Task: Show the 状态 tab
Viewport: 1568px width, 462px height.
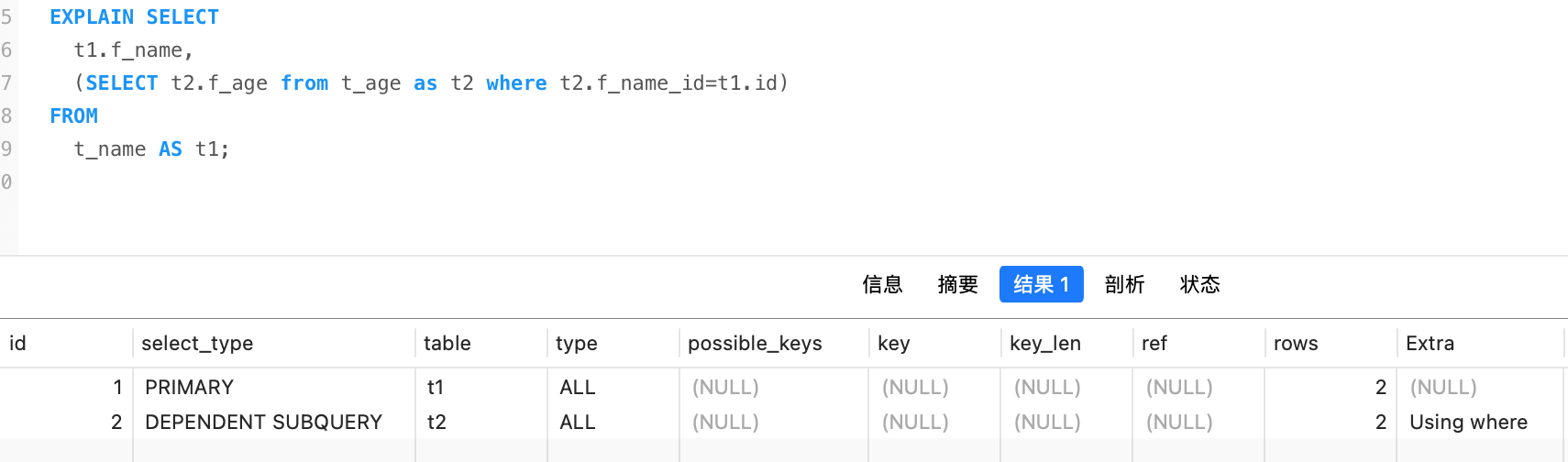Action: (x=1199, y=284)
